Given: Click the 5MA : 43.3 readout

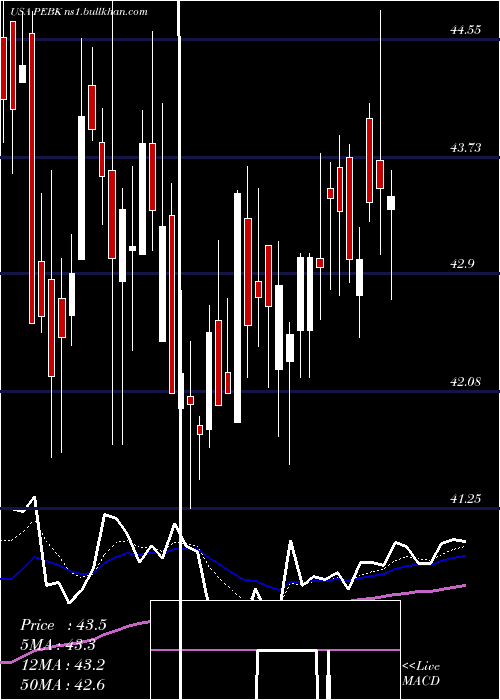Looking at the screenshot, I should tap(59, 645).
